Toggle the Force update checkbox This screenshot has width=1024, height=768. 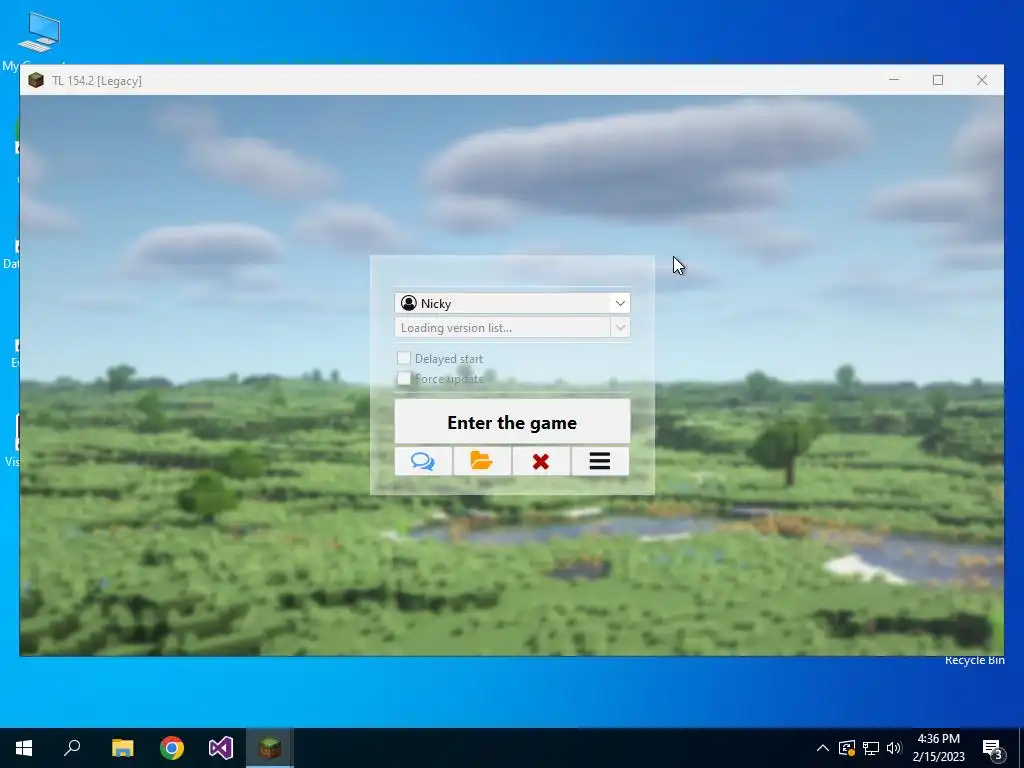(x=404, y=378)
